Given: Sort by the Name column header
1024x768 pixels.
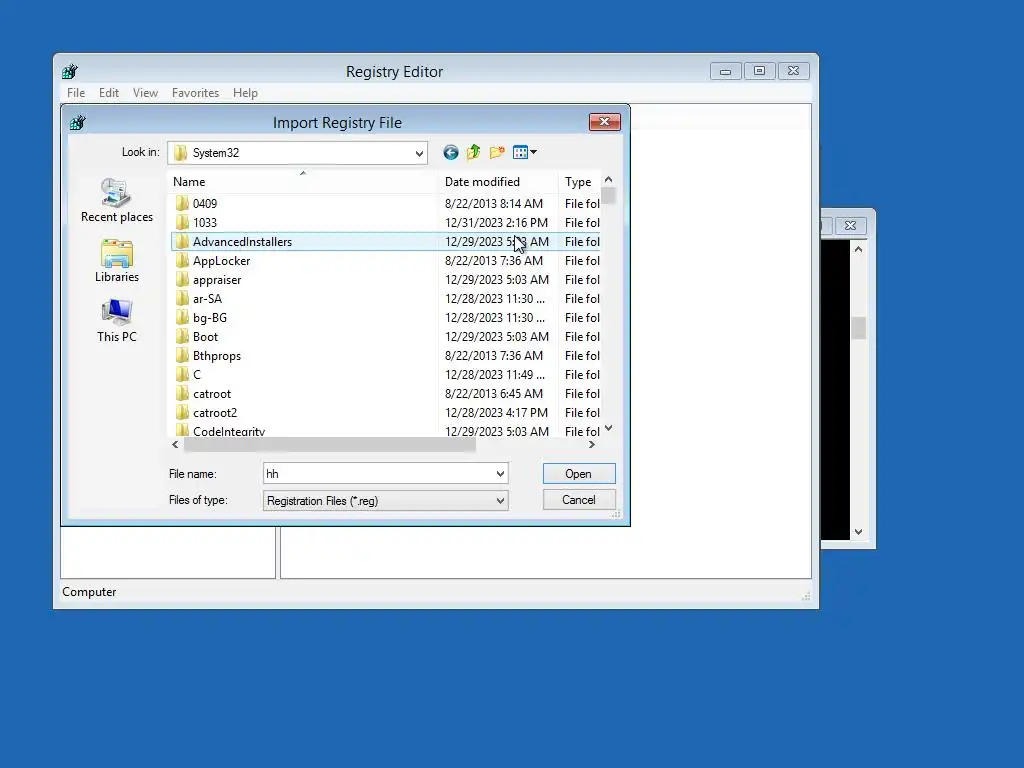Looking at the screenshot, I should (302, 182).
